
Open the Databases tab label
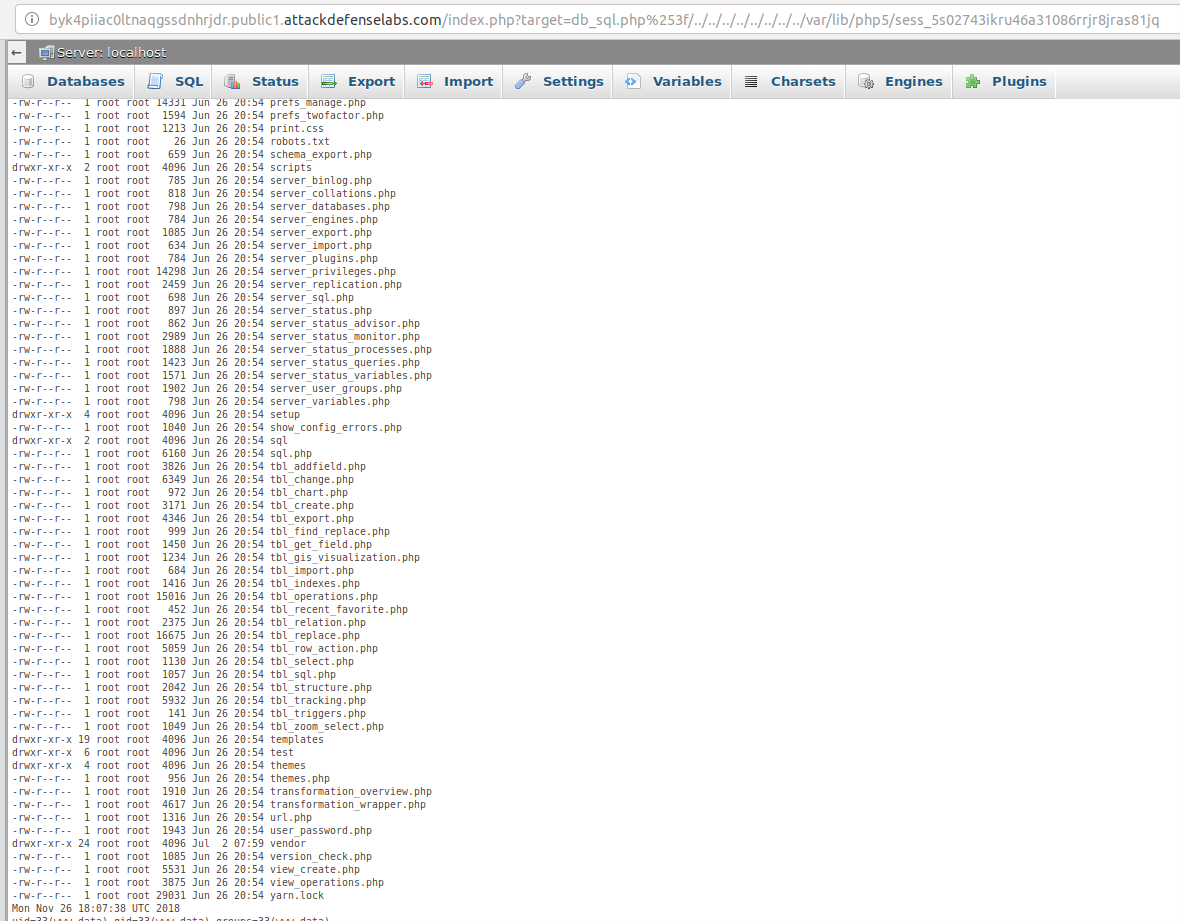tap(85, 82)
